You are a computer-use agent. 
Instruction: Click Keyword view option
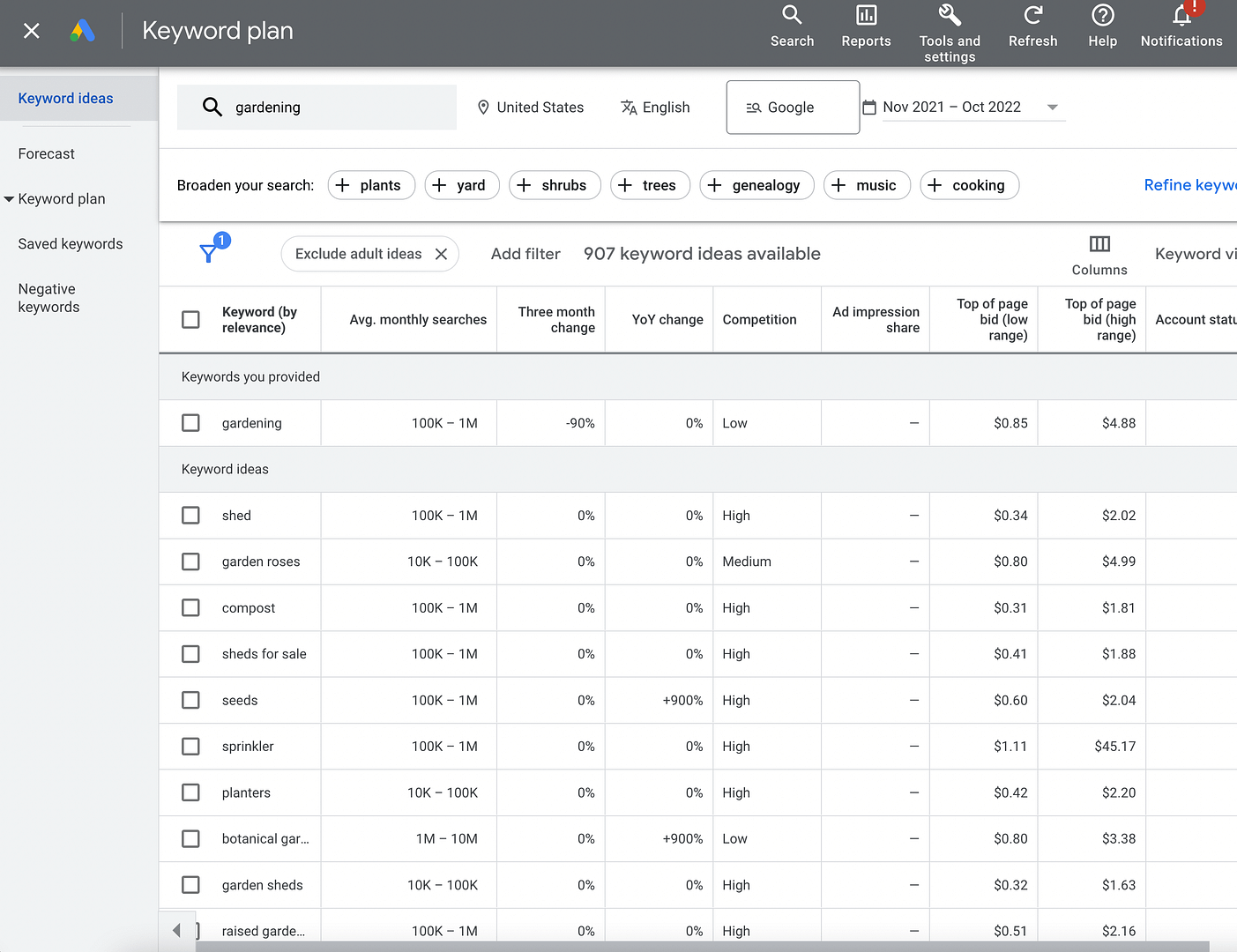coord(1196,254)
